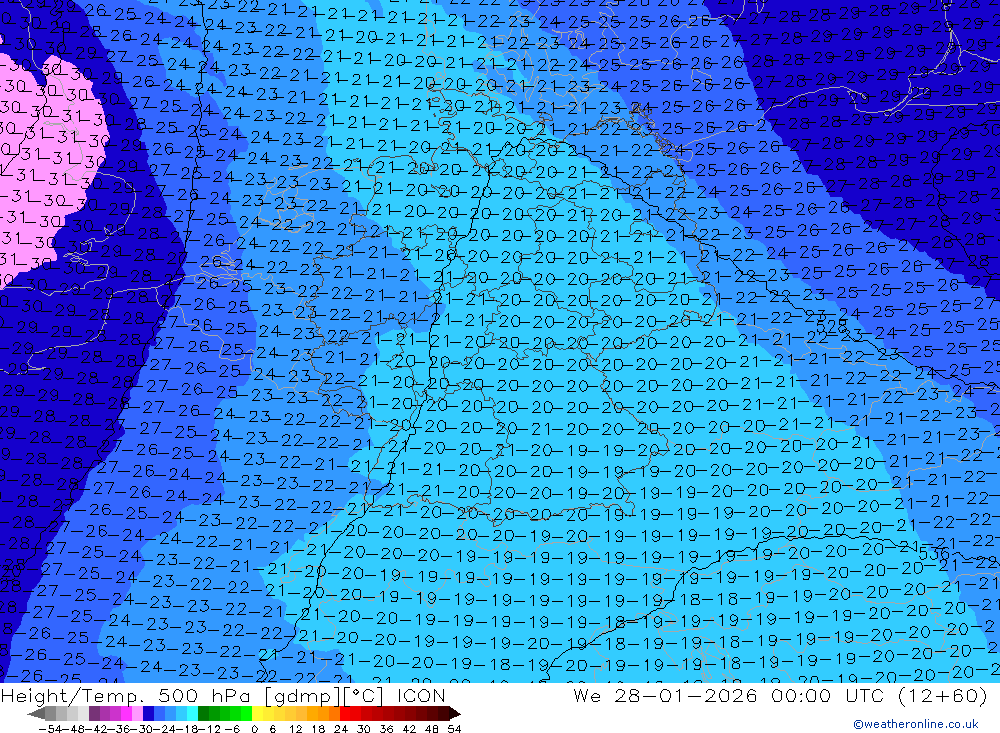Screen dimensions: 1000x733
Task: Click the '-30' legend value
Action: [143, 729]
